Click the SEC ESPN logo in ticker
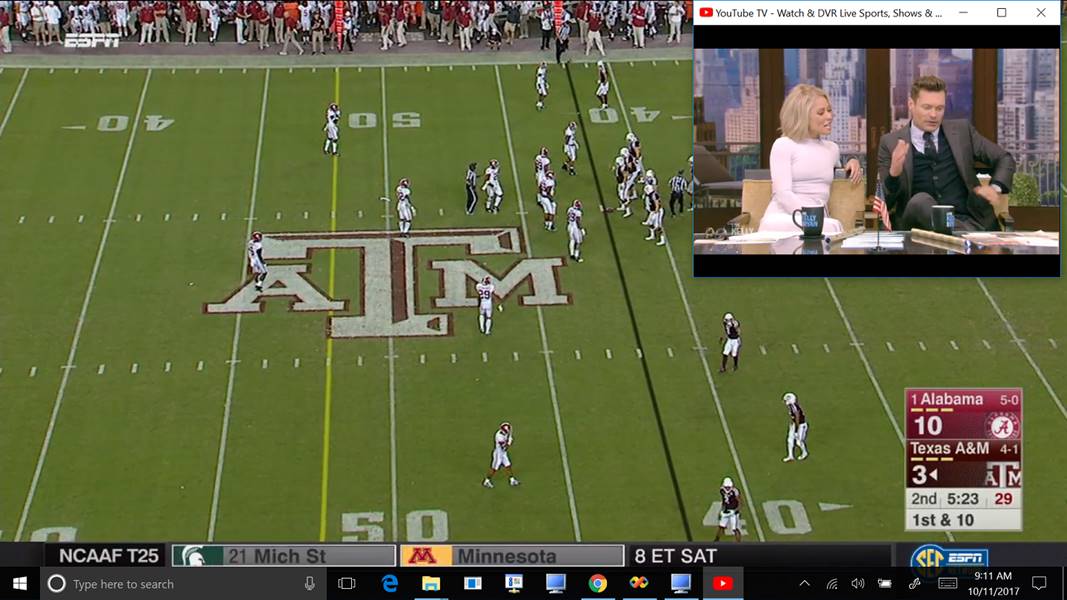 click(x=949, y=557)
